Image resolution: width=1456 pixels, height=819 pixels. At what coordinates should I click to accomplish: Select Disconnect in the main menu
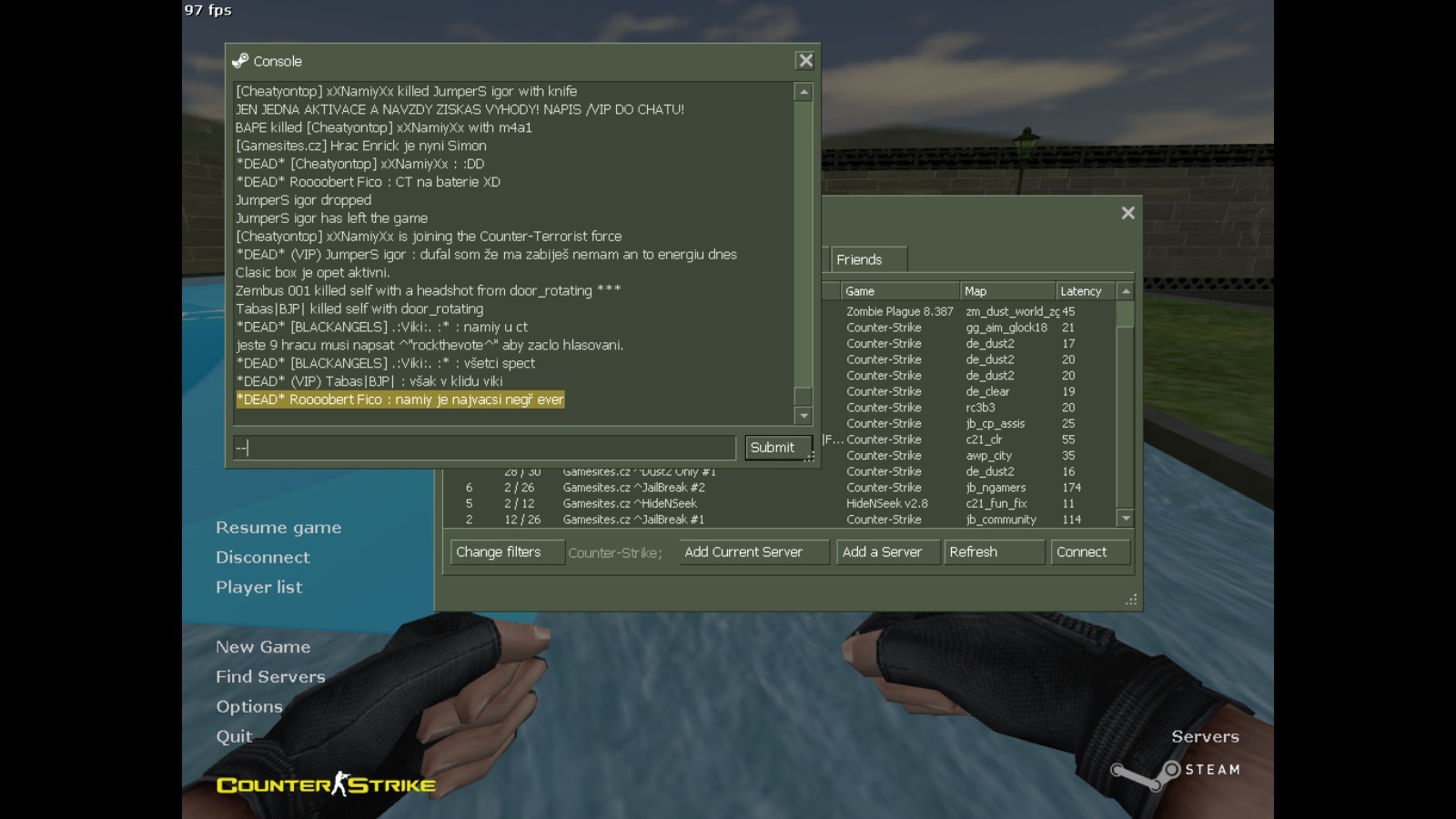(263, 557)
